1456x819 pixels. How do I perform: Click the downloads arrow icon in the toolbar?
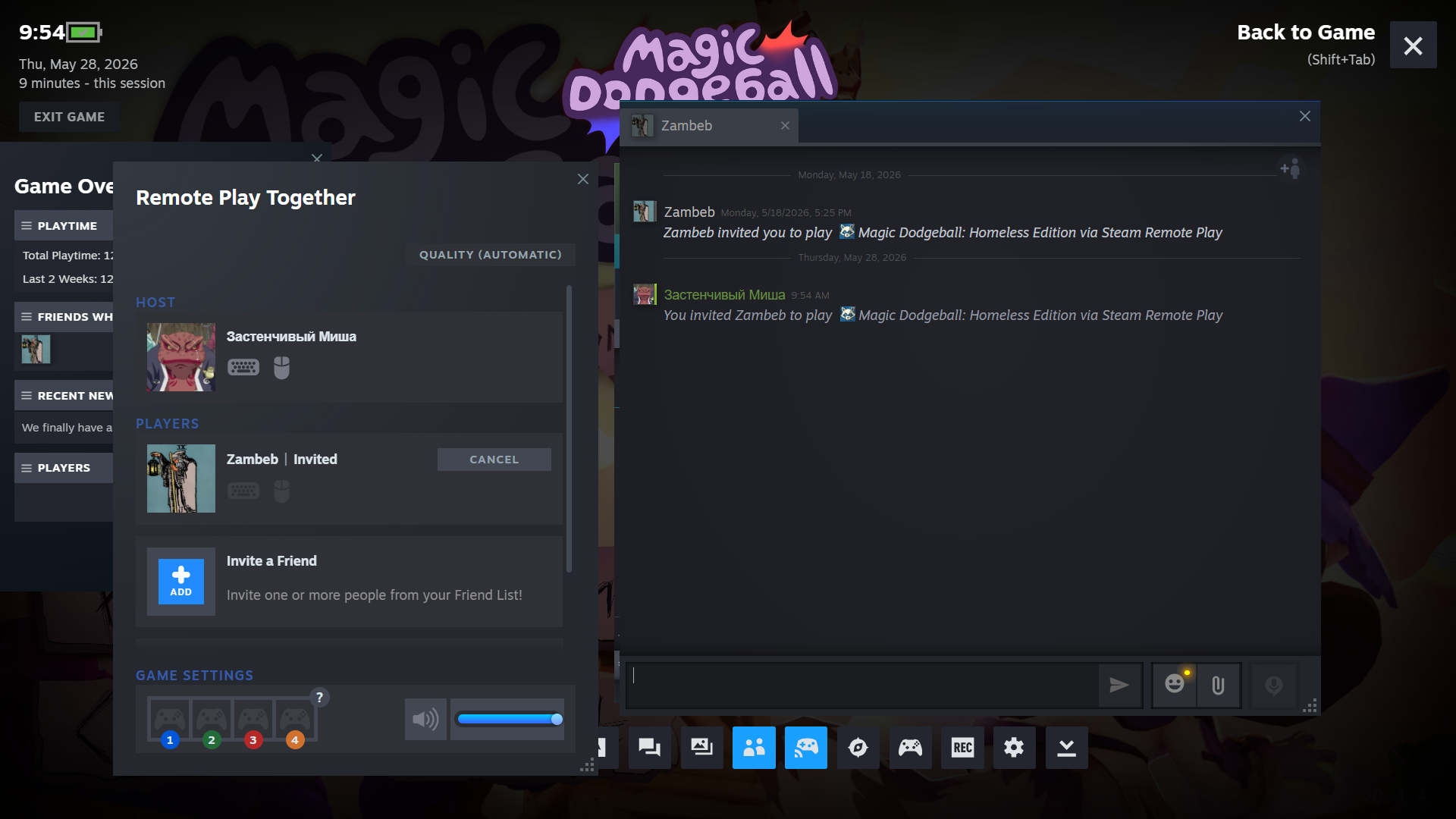click(x=1066, y=748)
